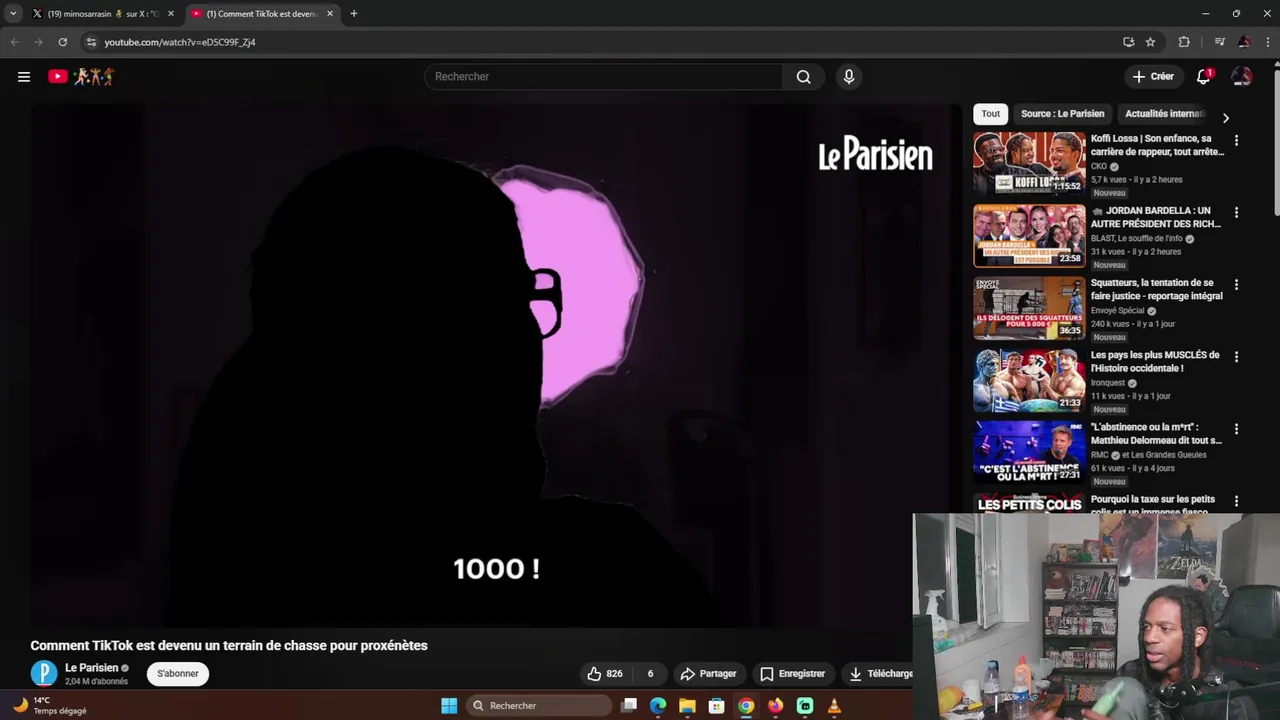Click the search magnifier button
This screenshot has width=1280, height=720.
click(x=803, y=77)
